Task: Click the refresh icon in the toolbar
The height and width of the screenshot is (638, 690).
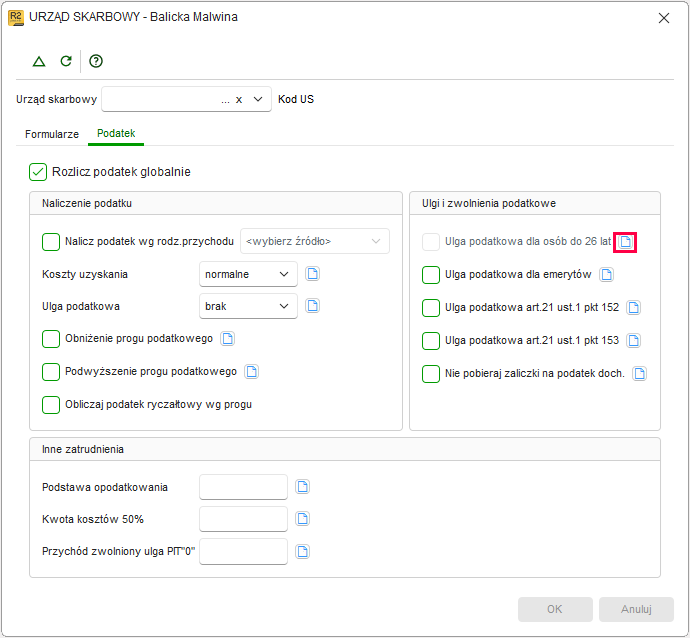Action: click(x=66, y=61)
